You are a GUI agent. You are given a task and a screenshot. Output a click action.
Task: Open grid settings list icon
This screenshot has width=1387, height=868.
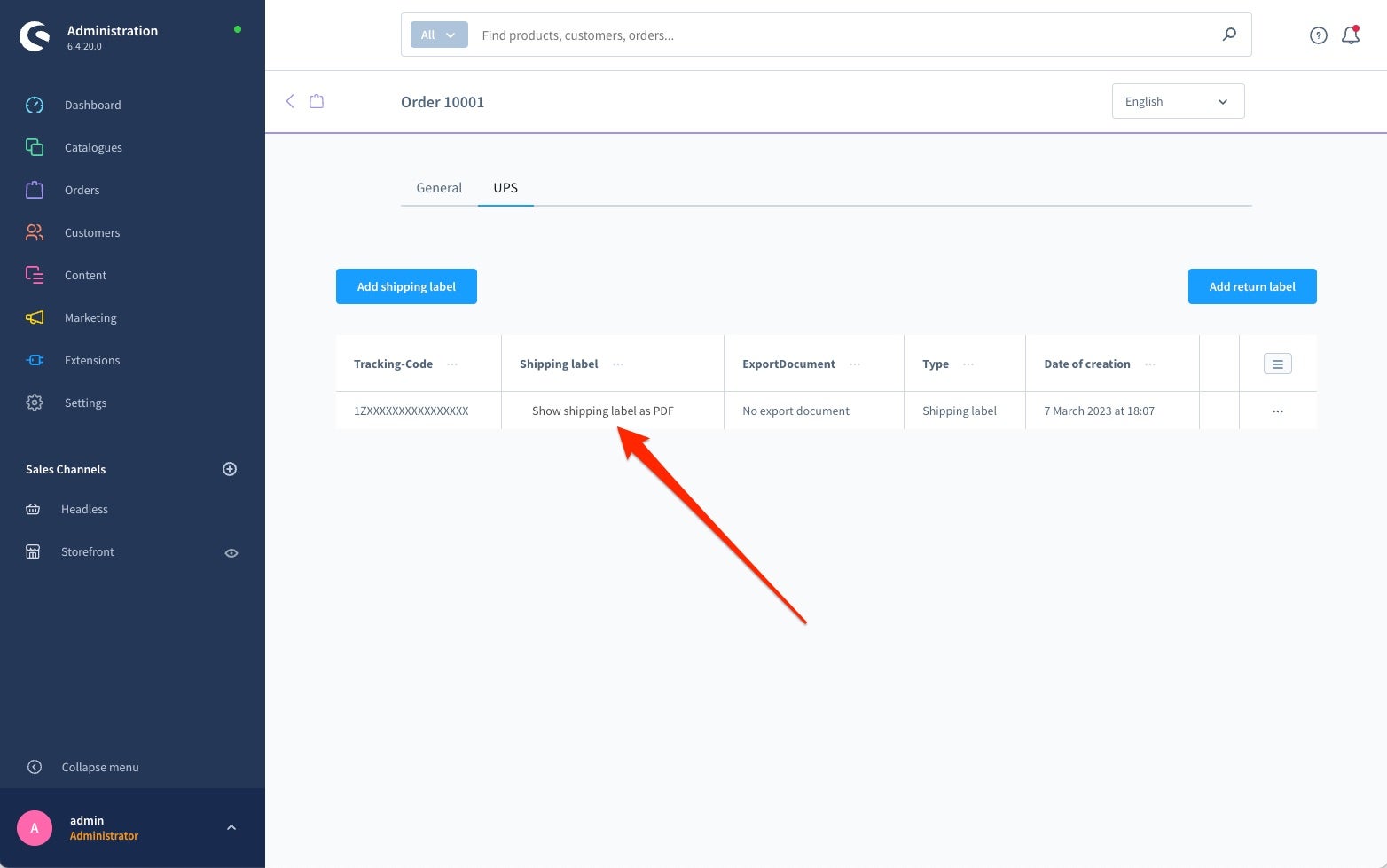pos(1278,364)
